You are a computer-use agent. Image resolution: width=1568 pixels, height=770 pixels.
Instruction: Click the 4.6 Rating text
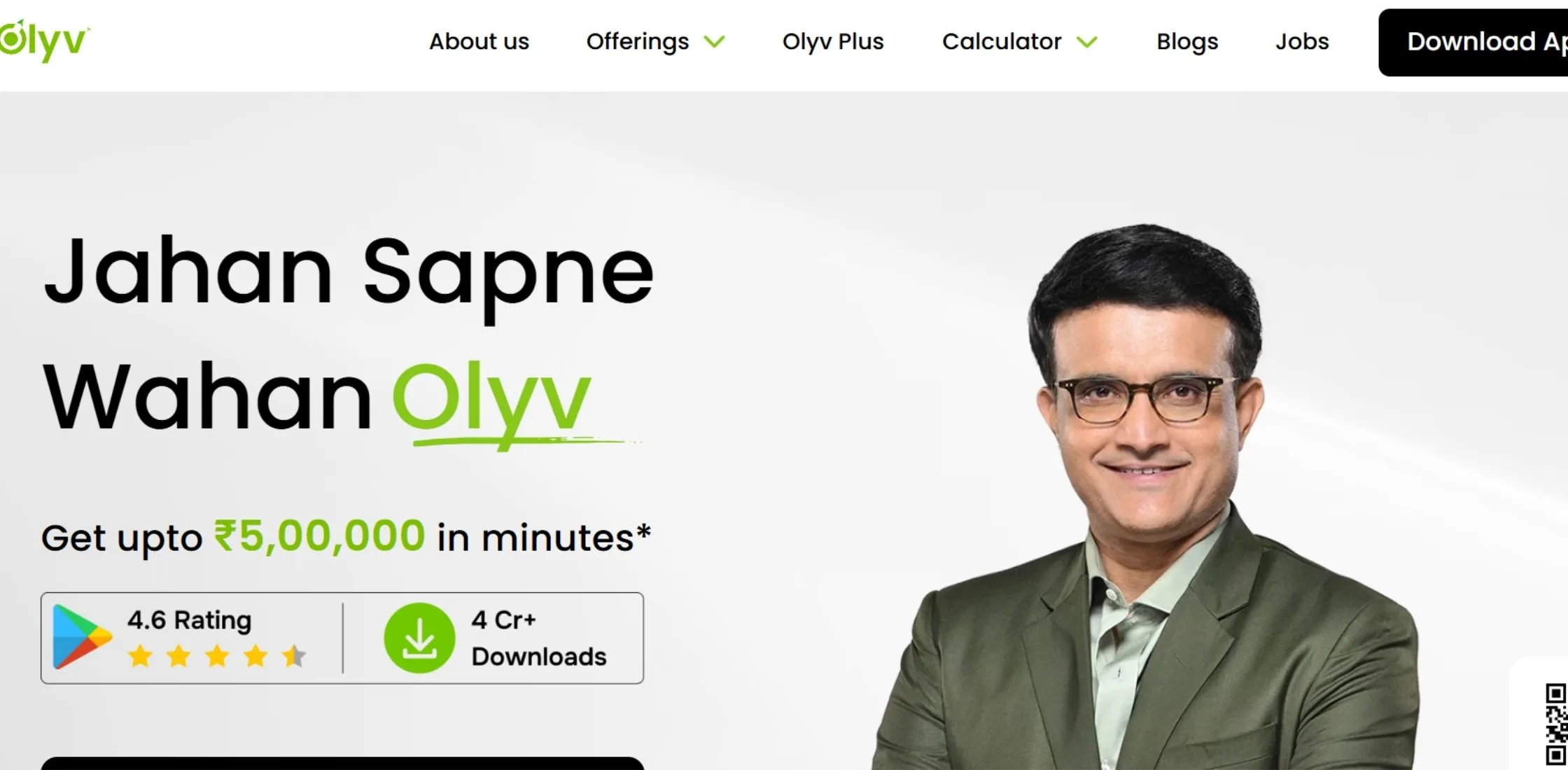189,620
